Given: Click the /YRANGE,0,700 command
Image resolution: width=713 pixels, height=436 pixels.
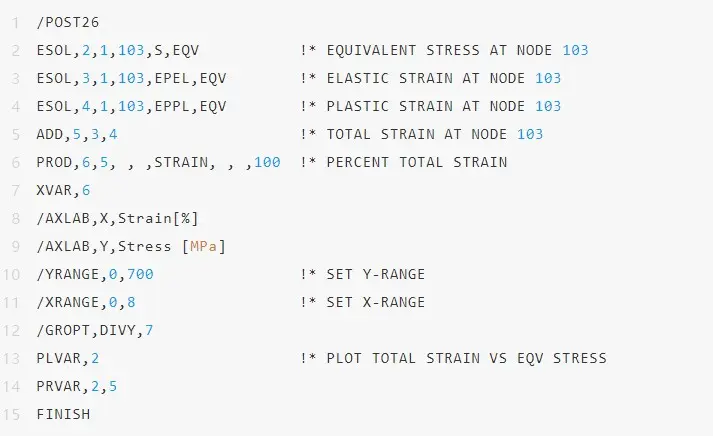Looking at the screenshot, I should (x=95, y=275).
